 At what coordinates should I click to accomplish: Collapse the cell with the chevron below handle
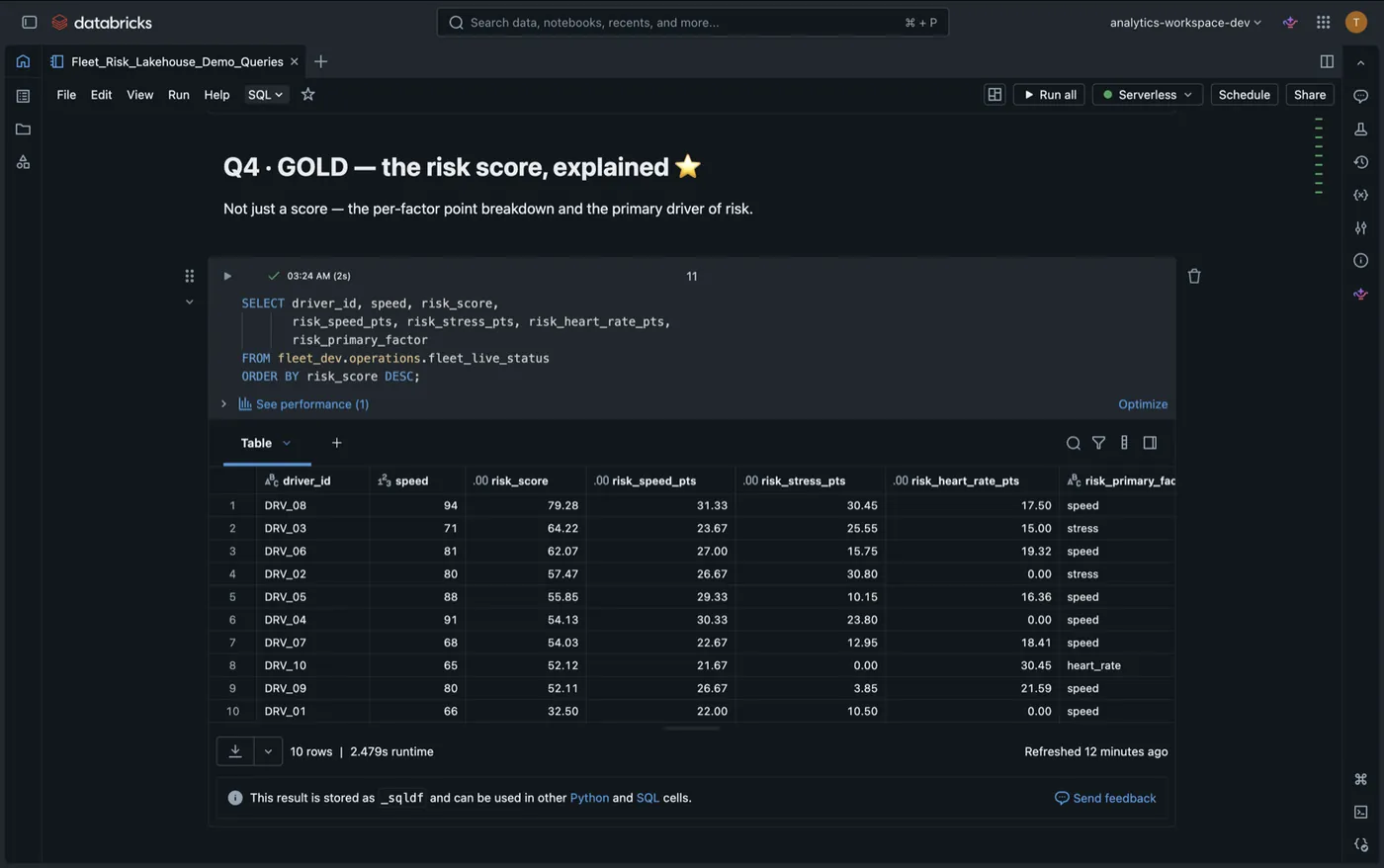point(189,302)
